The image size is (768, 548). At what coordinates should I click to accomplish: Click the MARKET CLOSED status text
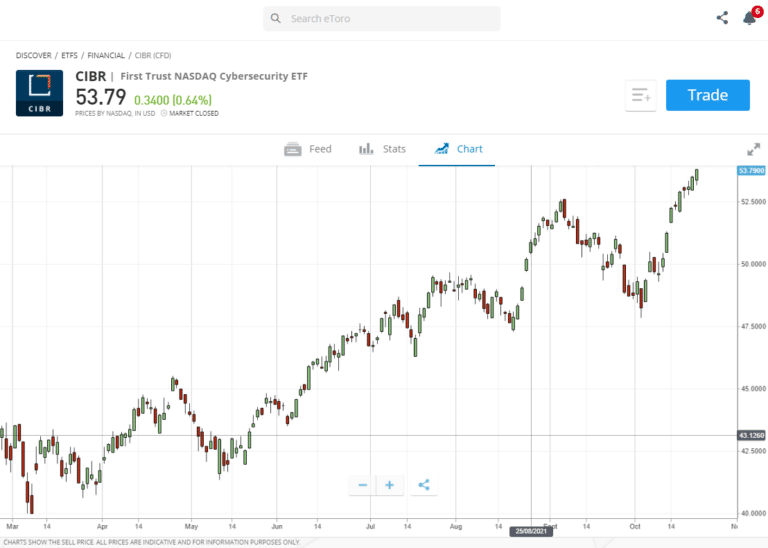pyautogui.click(x=193, y=114)
